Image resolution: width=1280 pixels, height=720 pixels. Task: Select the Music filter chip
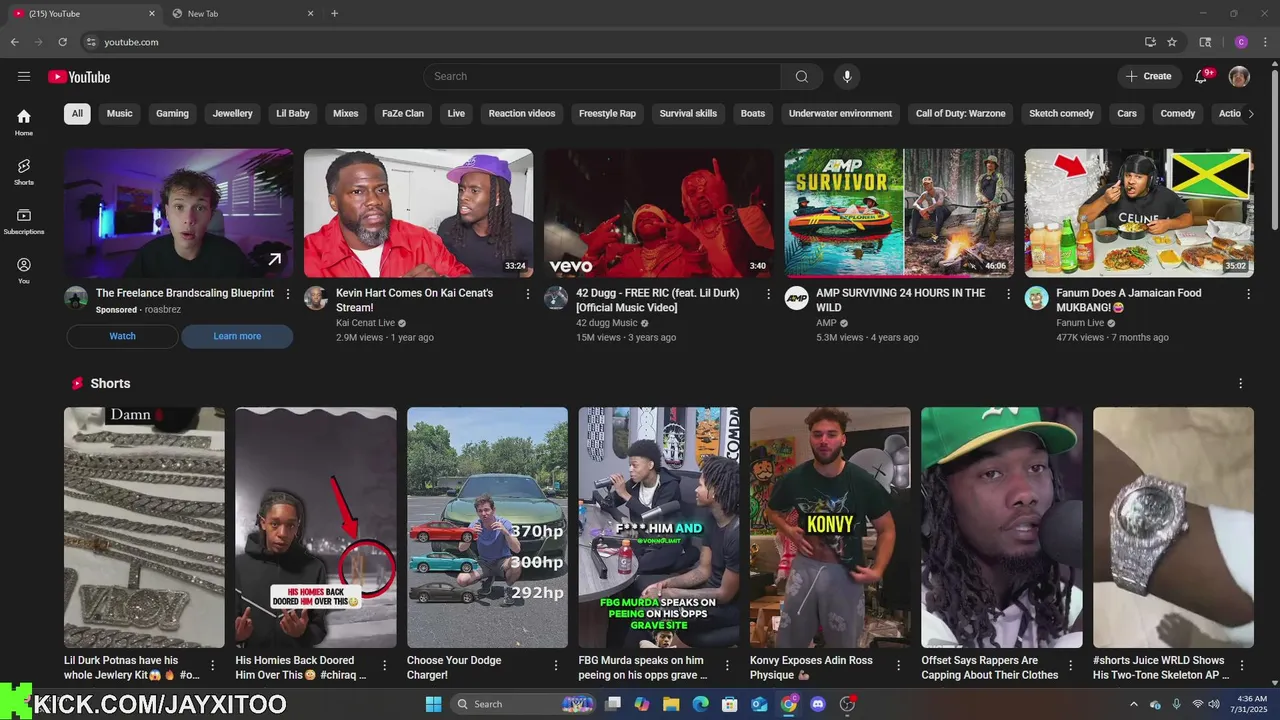[120, 113]
